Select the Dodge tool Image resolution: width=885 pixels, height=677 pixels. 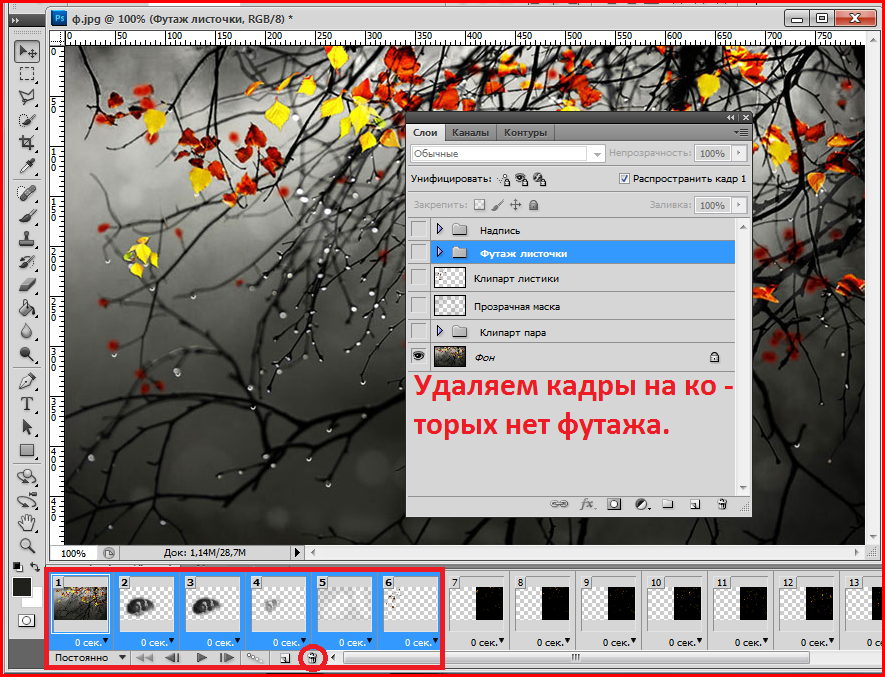click(x=27, y=354)
